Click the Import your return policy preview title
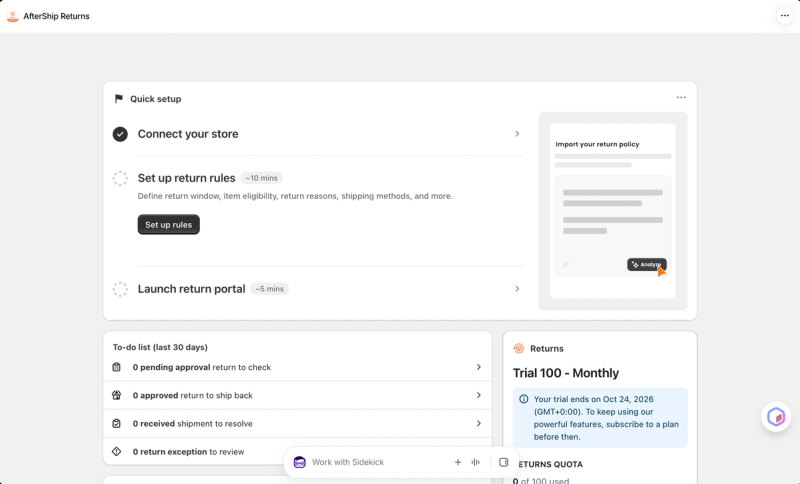Image resolution: width=800 pixels, height=484 pixels. (x=597, y=144)
